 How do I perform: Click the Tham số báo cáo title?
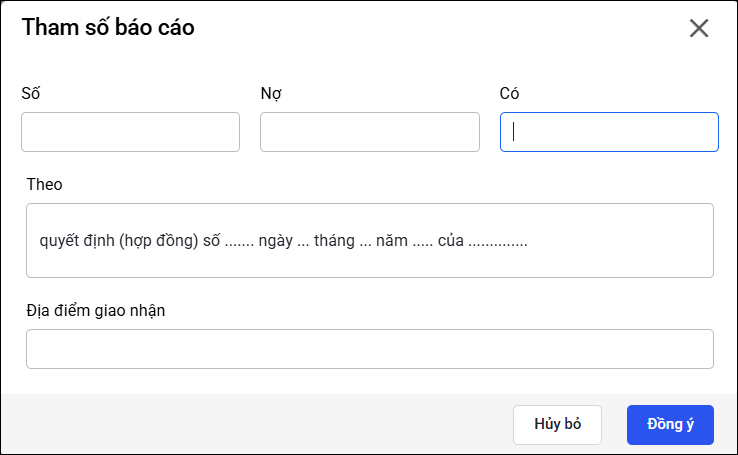click(x=108, y=28)
